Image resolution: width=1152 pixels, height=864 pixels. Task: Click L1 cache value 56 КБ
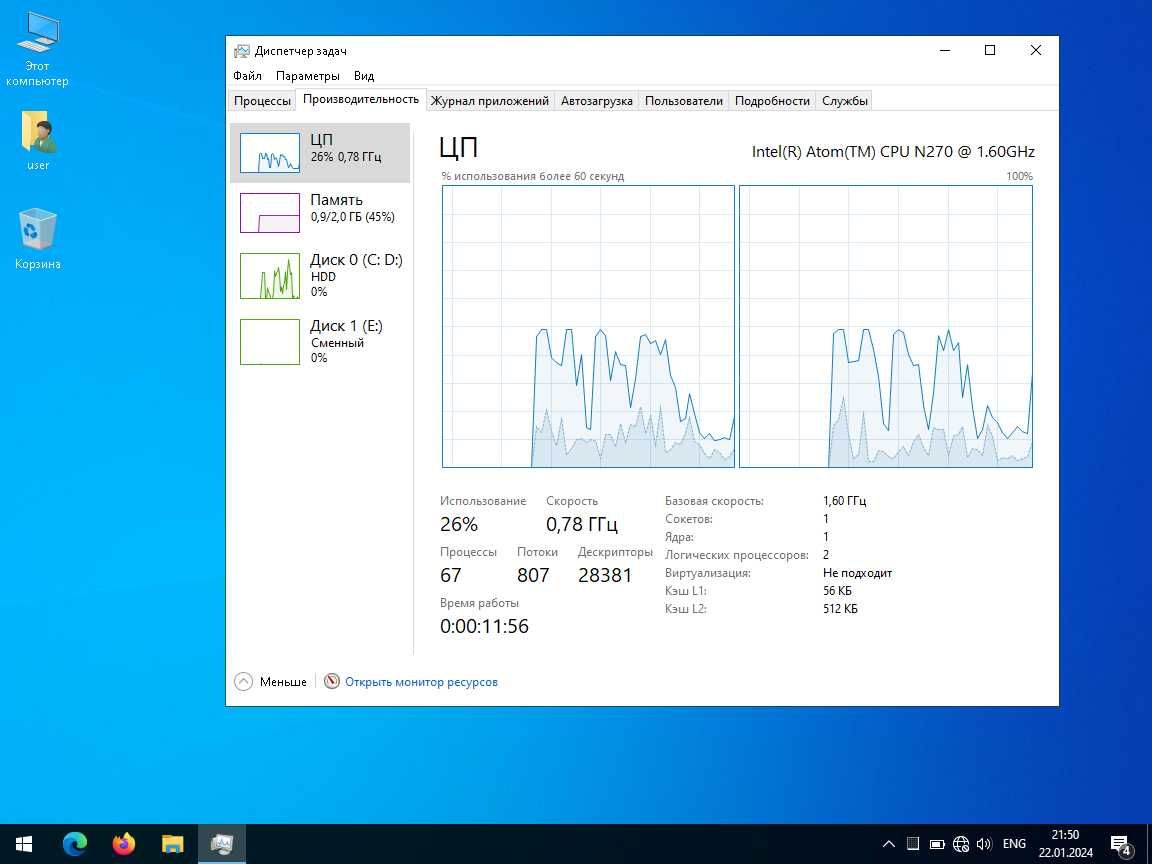[x=837, y=591]
